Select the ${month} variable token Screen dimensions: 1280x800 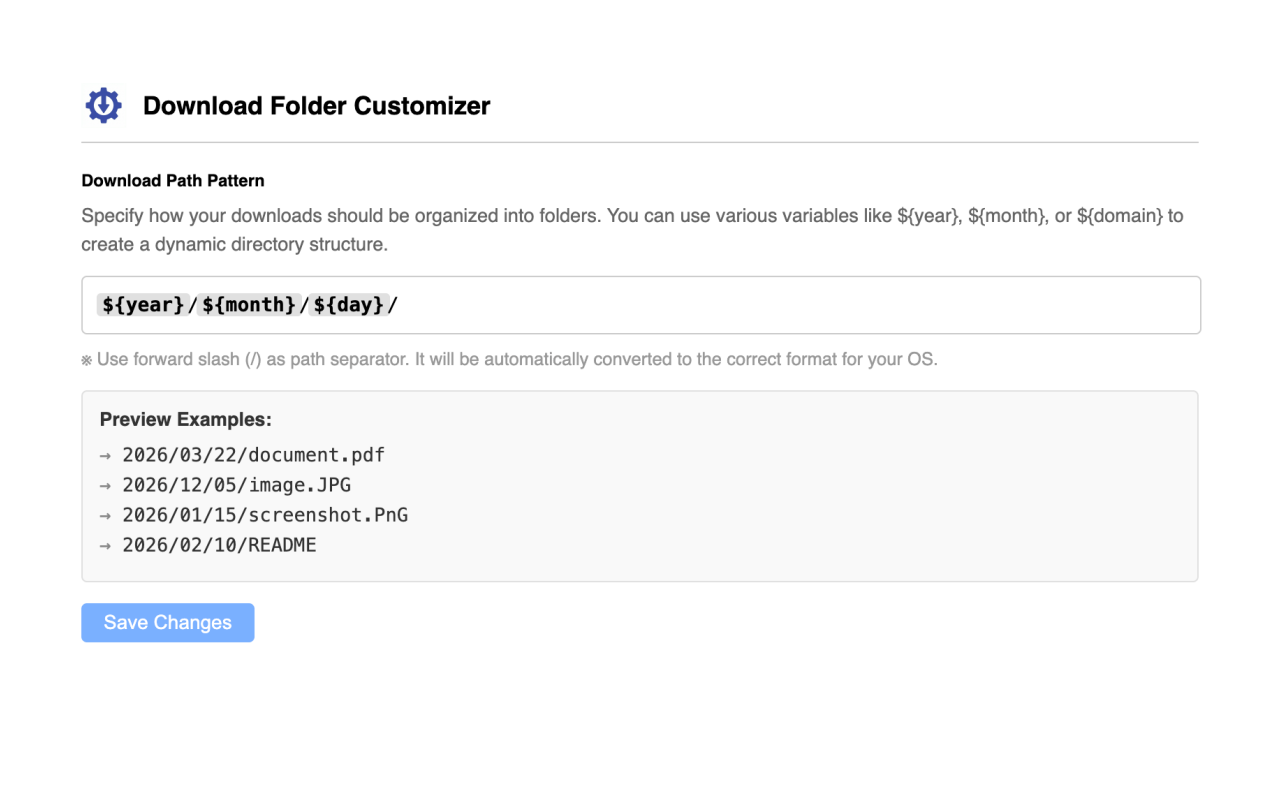pos(248,305)
